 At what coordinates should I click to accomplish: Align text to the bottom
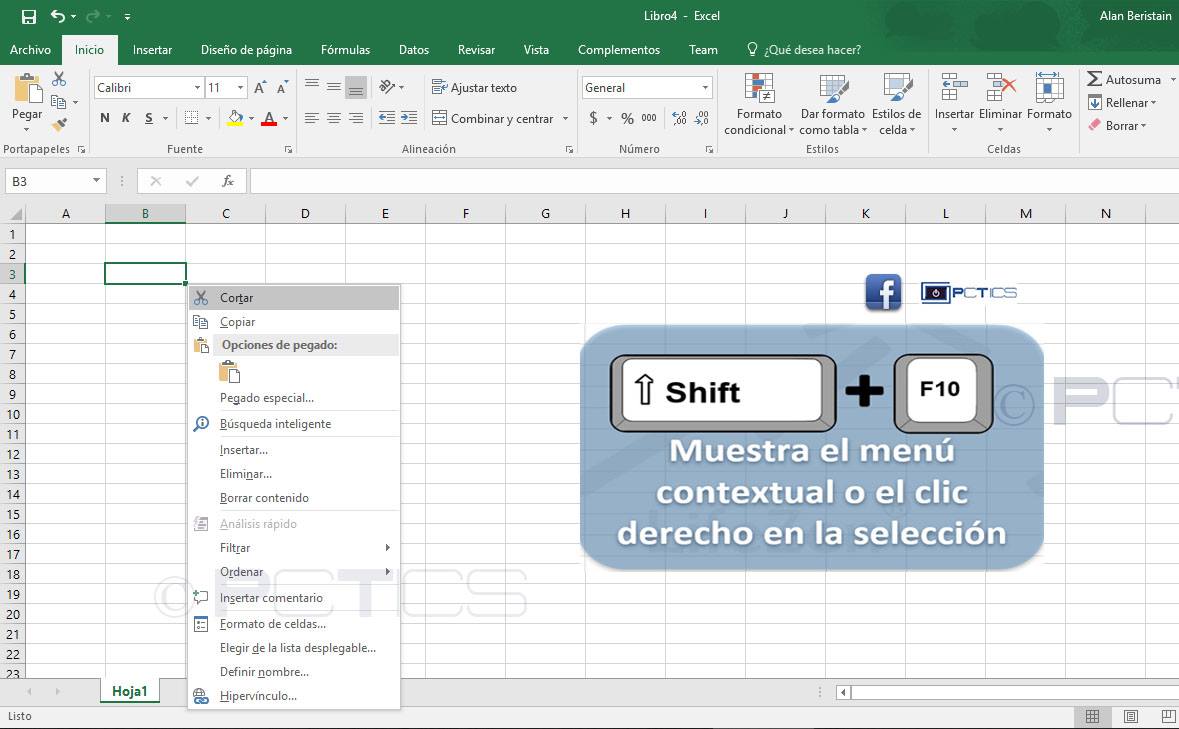pyautogui.click(x=356, y=86)
